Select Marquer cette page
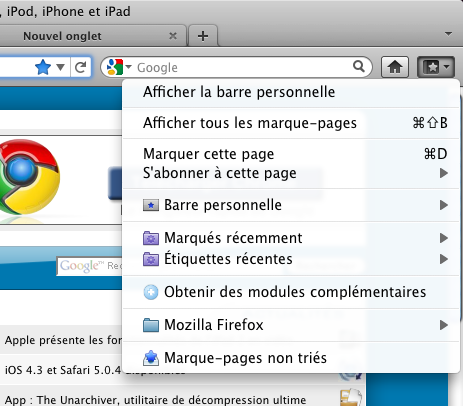Image resolution: width=463 pixels, height=406 pixels. (x=291, y=154)
